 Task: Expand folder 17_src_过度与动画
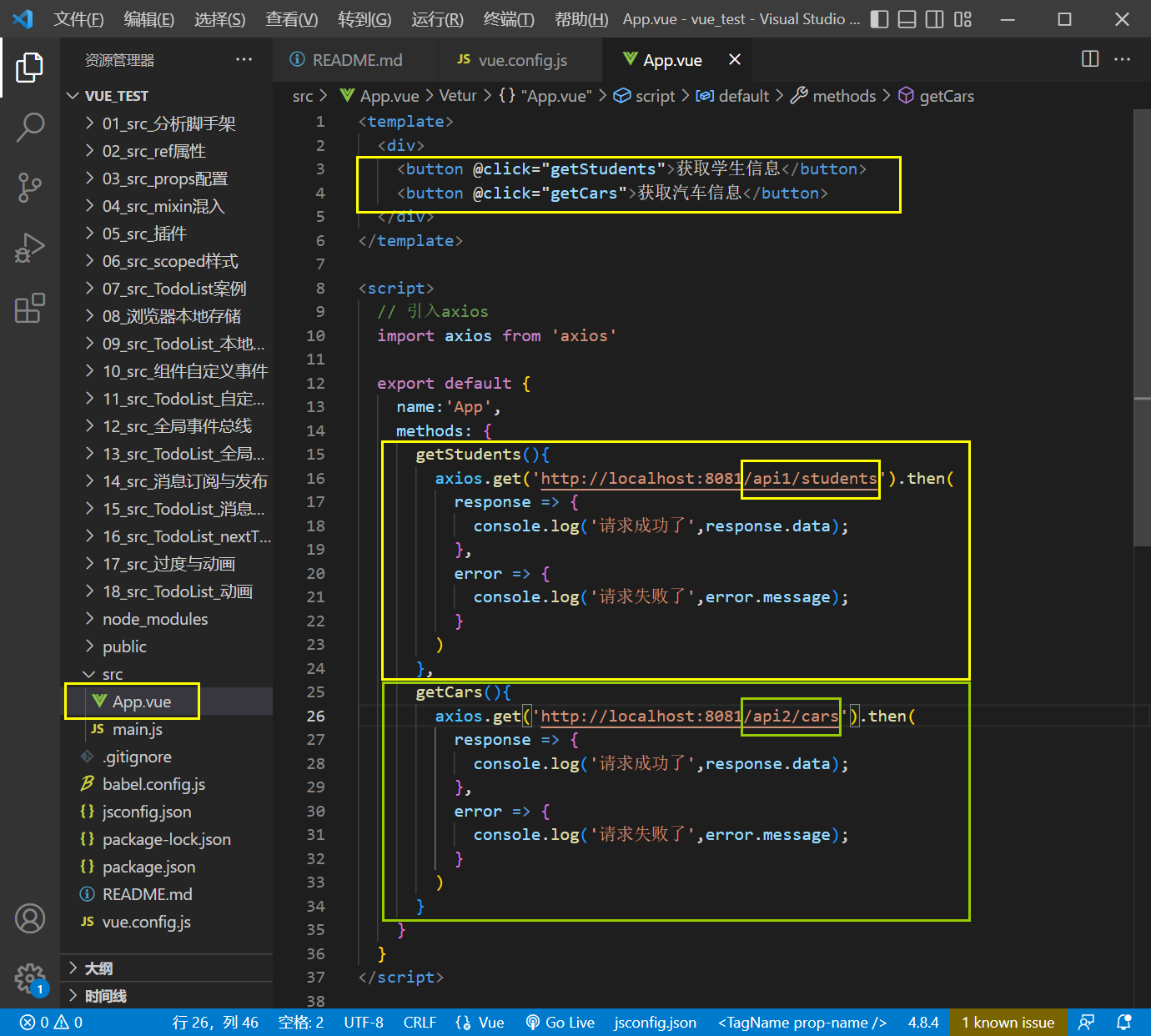(167, 564)
